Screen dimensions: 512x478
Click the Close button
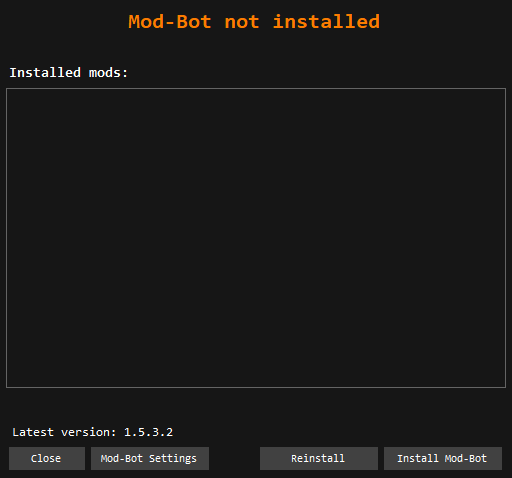pos(47,458)
